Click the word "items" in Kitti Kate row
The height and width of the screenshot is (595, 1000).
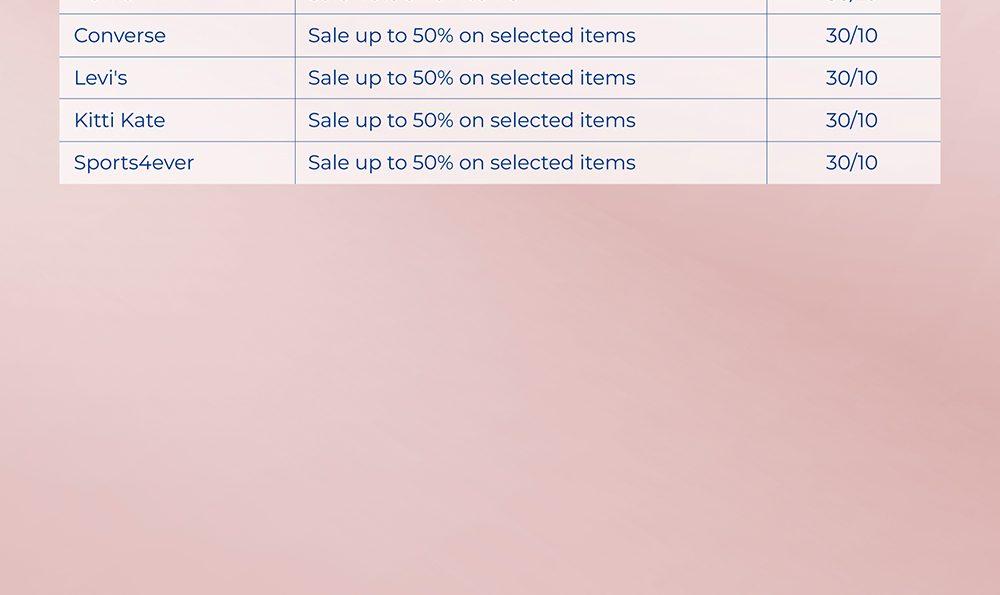pos(608,121)
